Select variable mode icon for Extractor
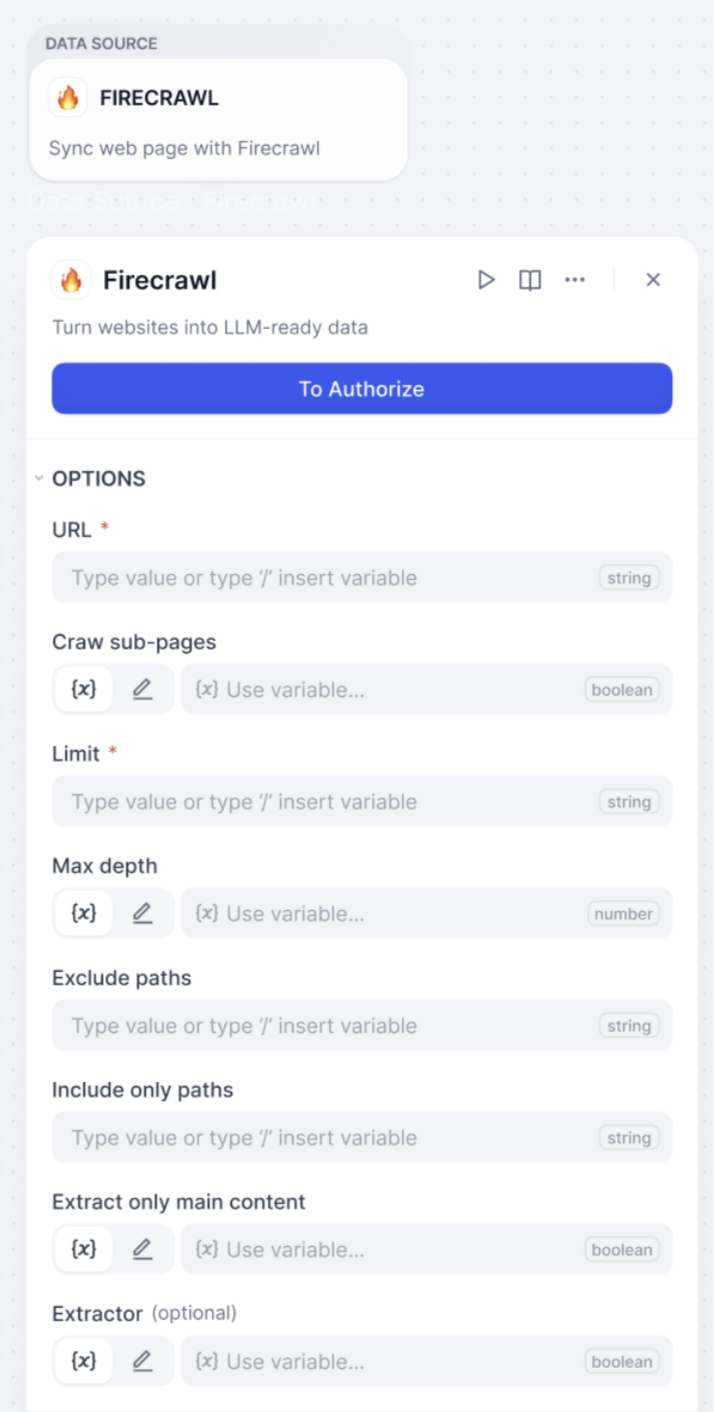714x1412 pixels. pos(84,1362)
